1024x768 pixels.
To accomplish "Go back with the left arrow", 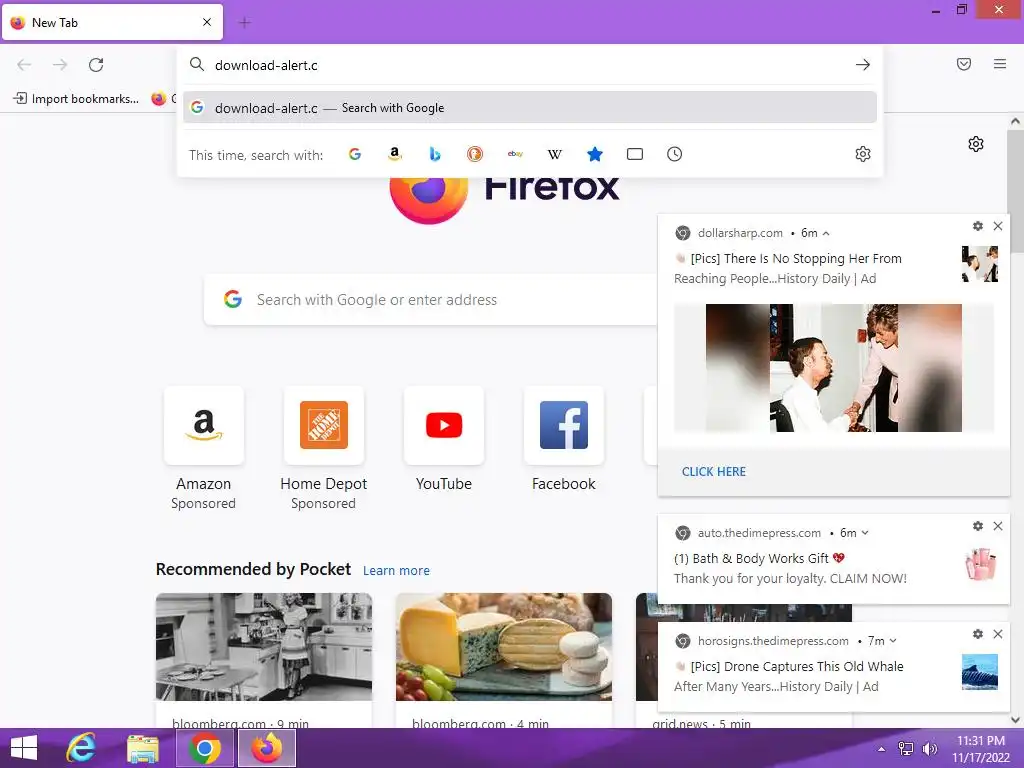I will click(24, 65).
